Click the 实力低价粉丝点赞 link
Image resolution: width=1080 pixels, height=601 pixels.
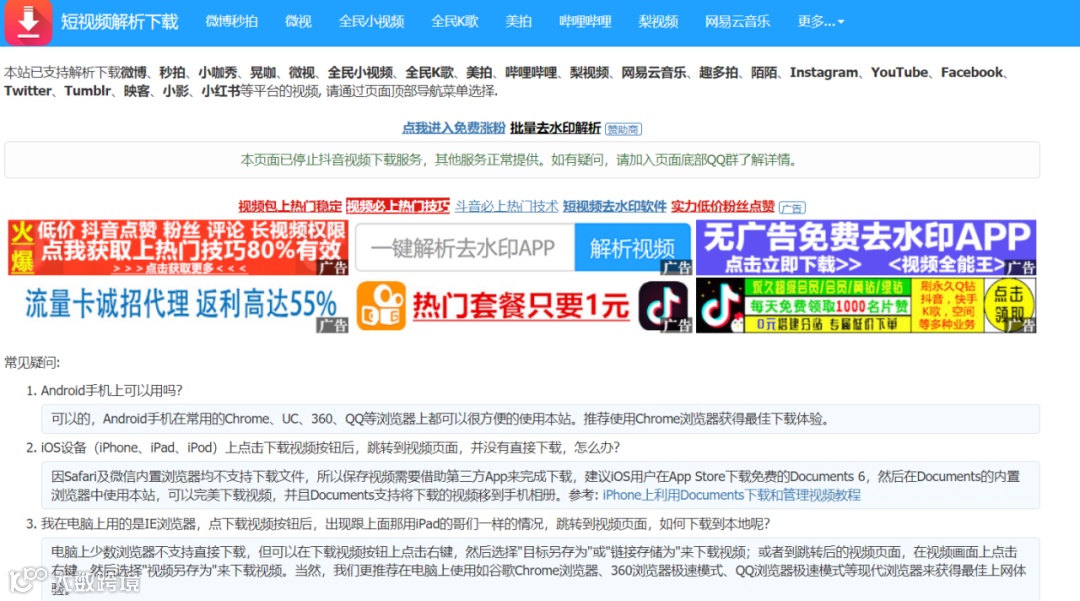pos(723,207)
